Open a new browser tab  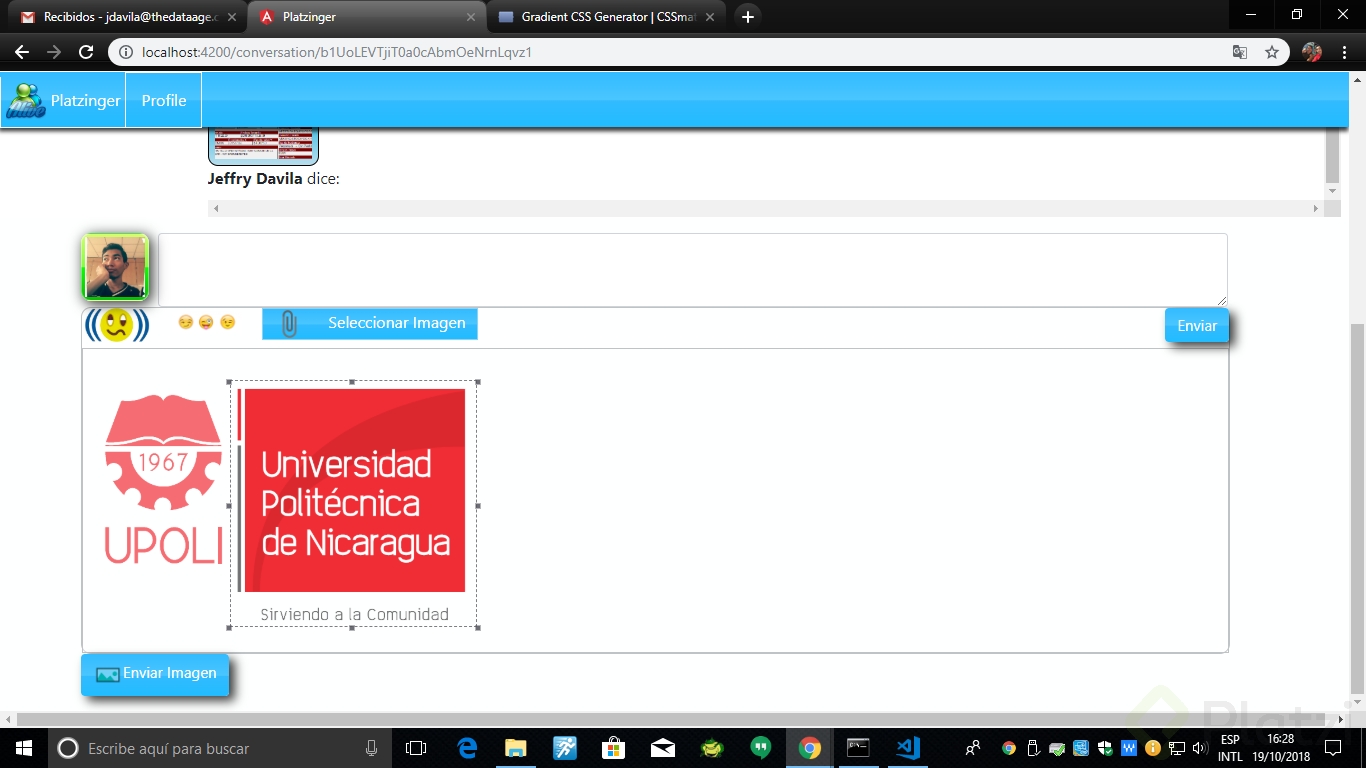coord(747,17)
